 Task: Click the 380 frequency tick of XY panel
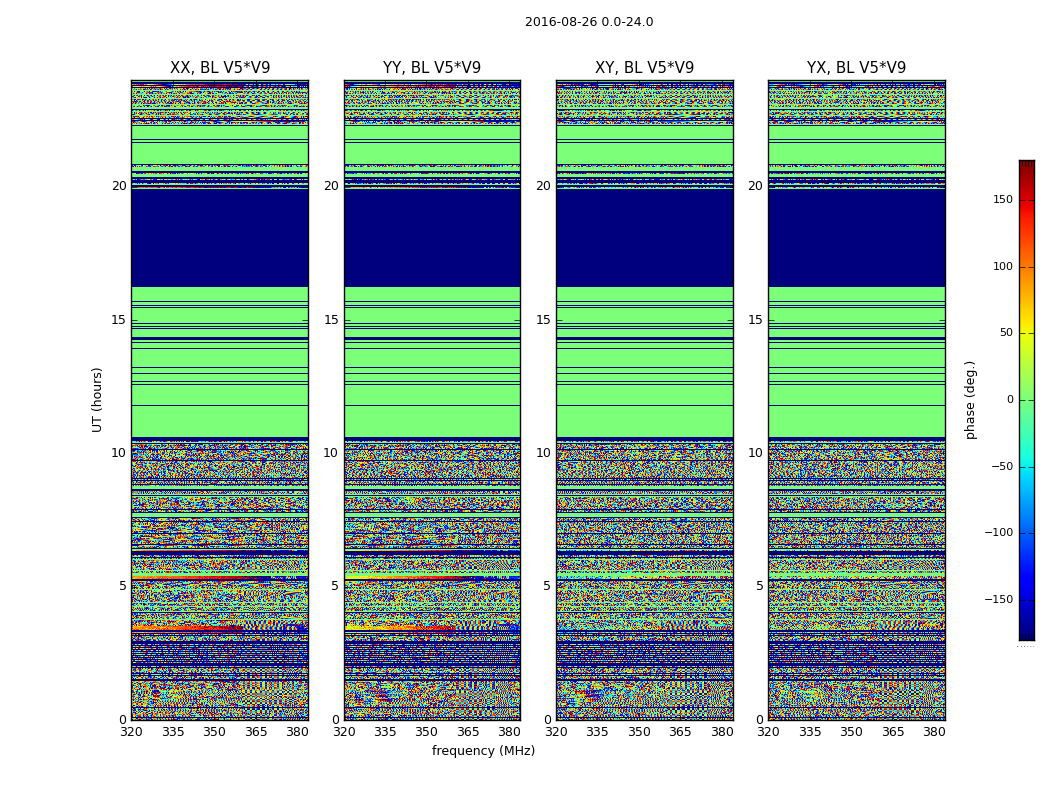(x=722, y=732)
